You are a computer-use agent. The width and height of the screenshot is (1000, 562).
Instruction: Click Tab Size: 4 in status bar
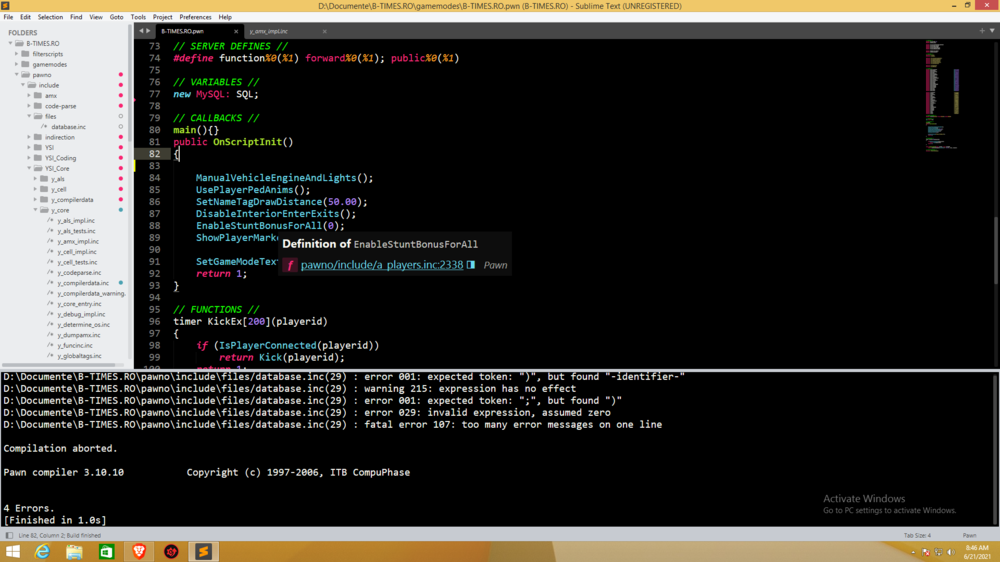pos(917,535)
